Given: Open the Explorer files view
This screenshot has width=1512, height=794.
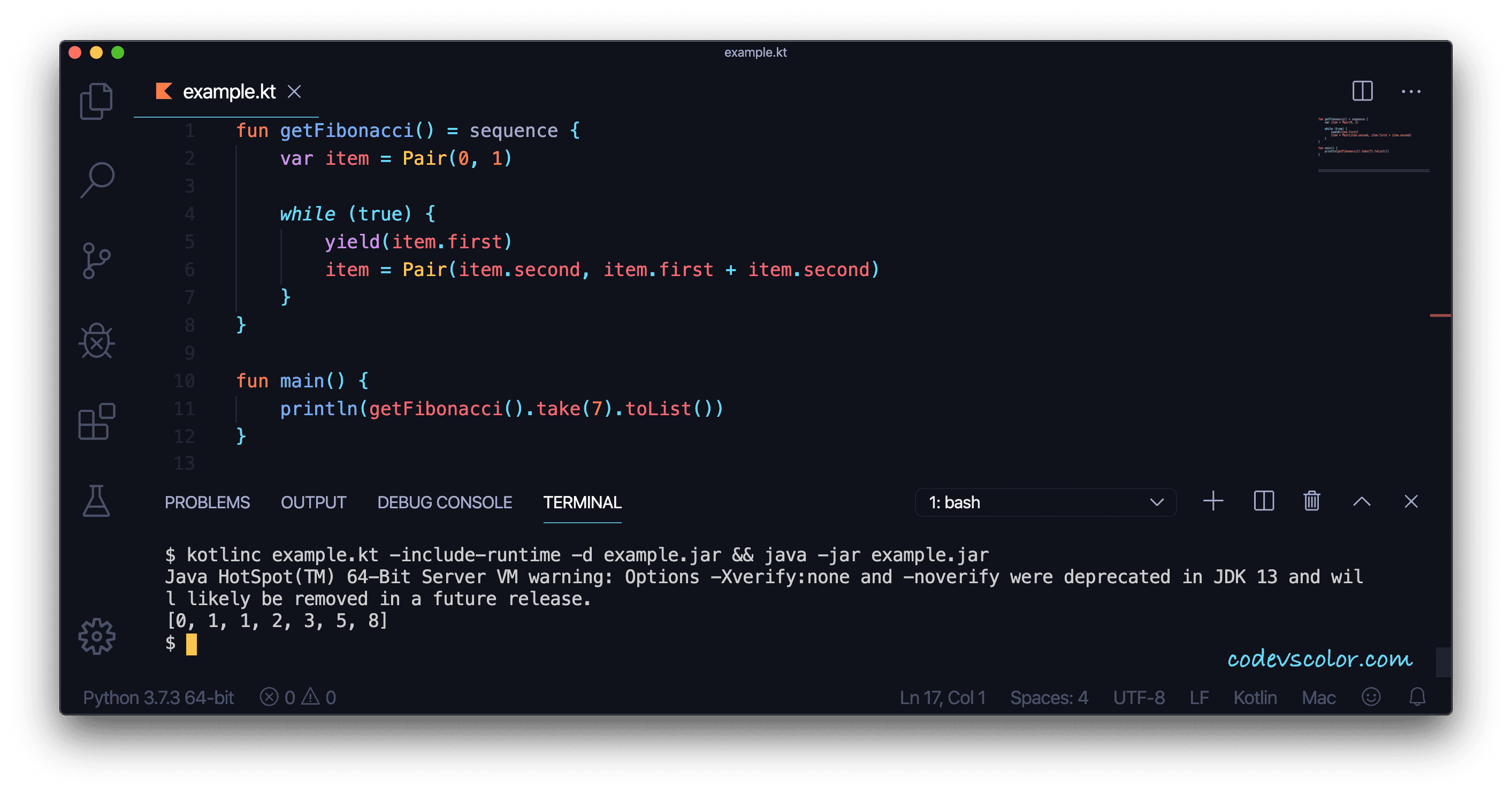Looking at the screenshot, I should tap(96, 101).
